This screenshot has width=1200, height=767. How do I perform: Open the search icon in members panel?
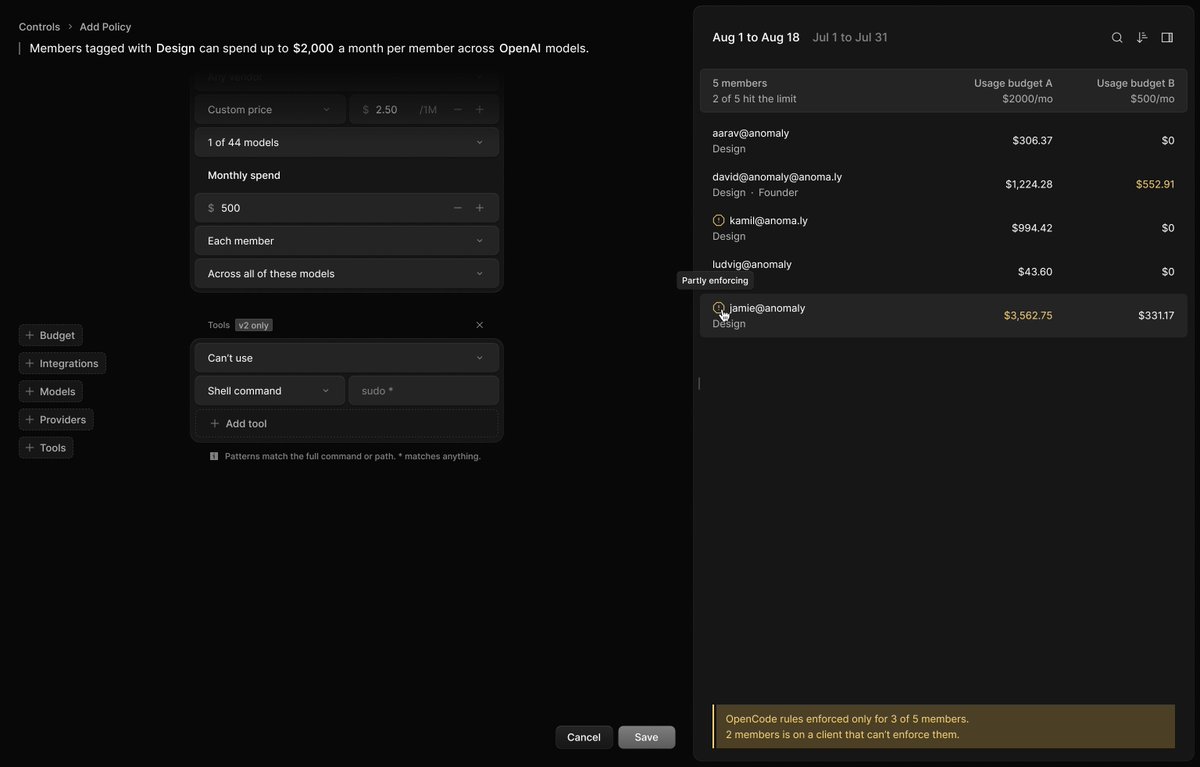point(1117,38)
